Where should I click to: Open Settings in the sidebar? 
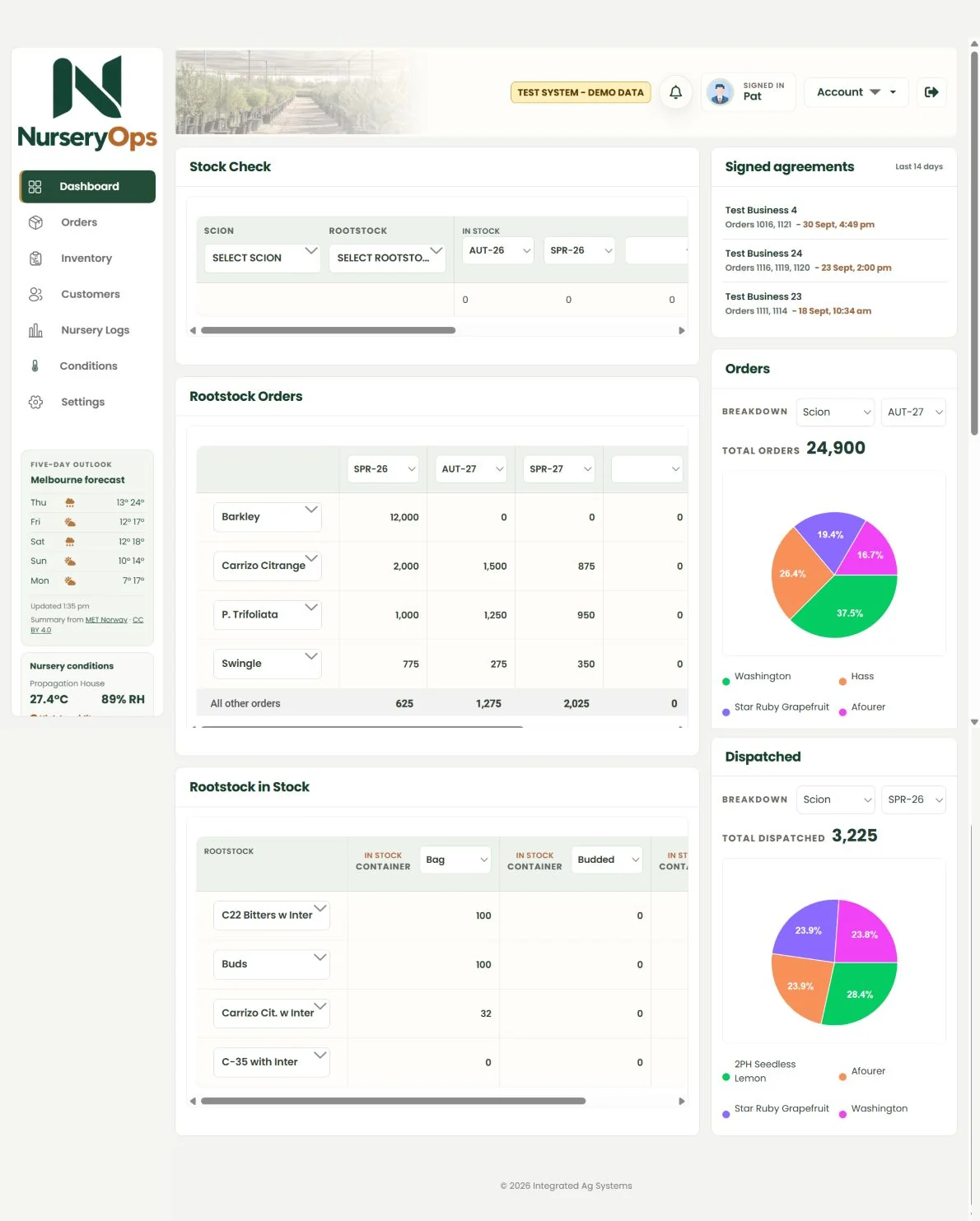pos(87,402)
